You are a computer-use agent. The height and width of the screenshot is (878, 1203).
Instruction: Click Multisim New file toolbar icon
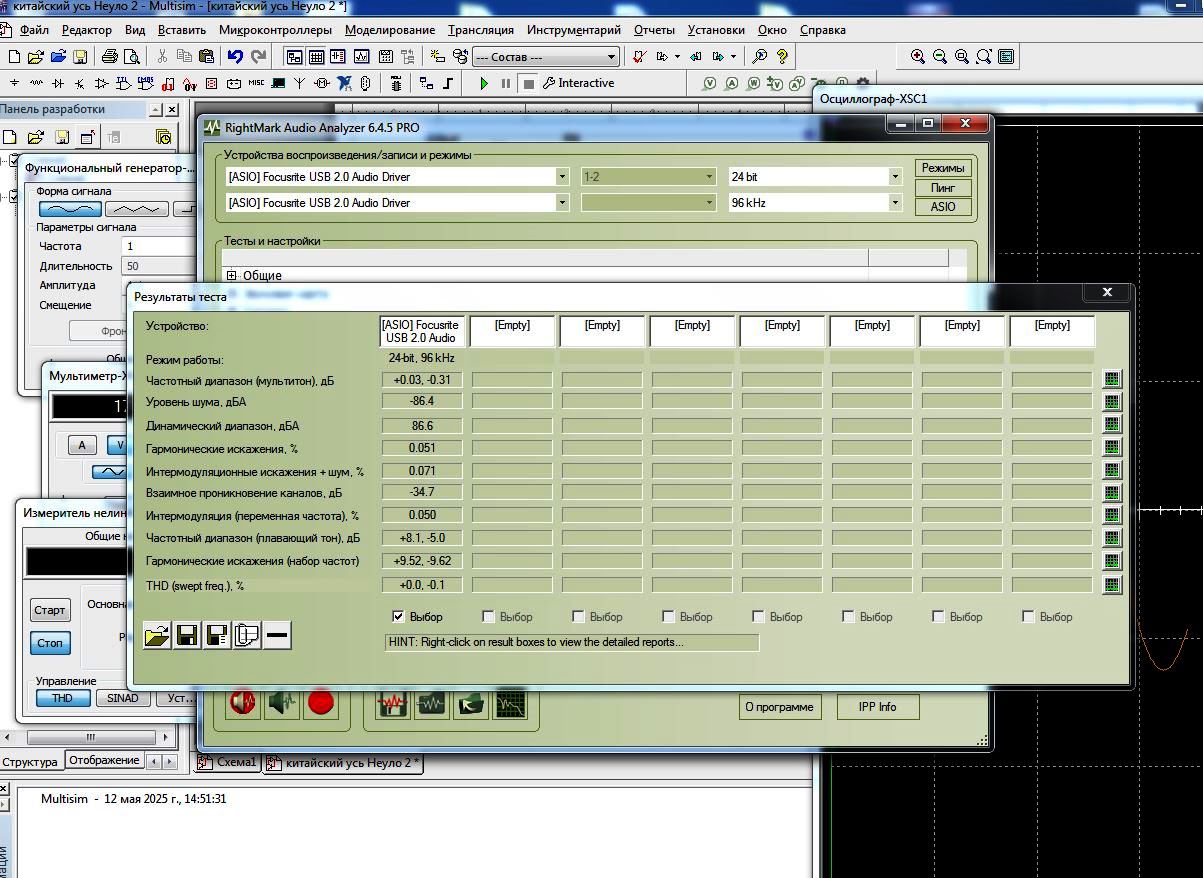point(13,57)
